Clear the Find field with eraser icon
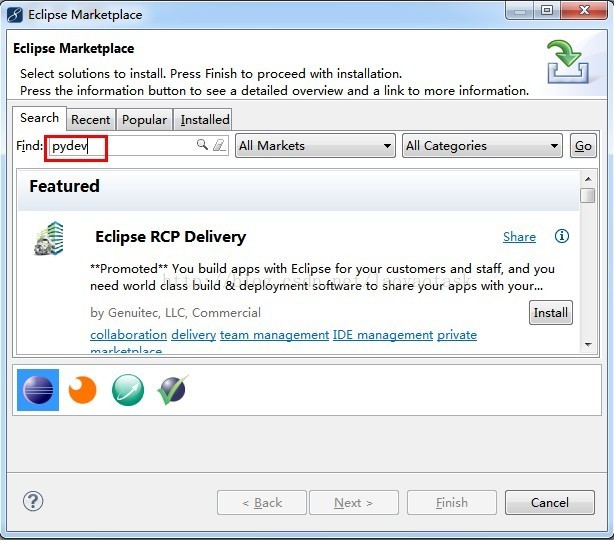This screenshot has width=614, height=540. [x=219, y=145]
